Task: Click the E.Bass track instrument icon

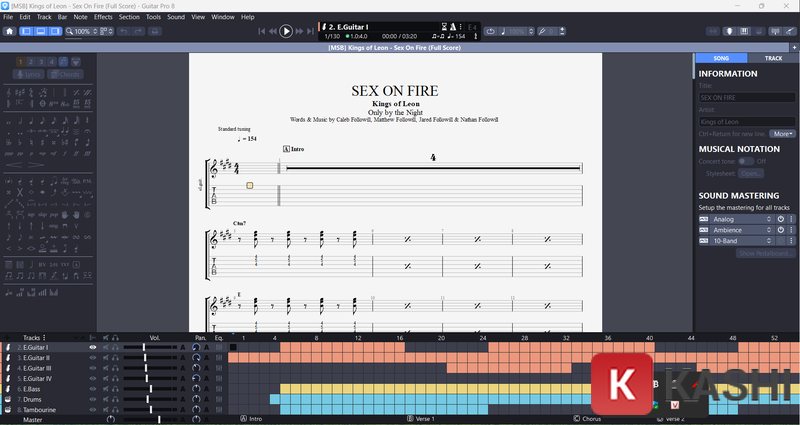Action: [x=8, y=389]
